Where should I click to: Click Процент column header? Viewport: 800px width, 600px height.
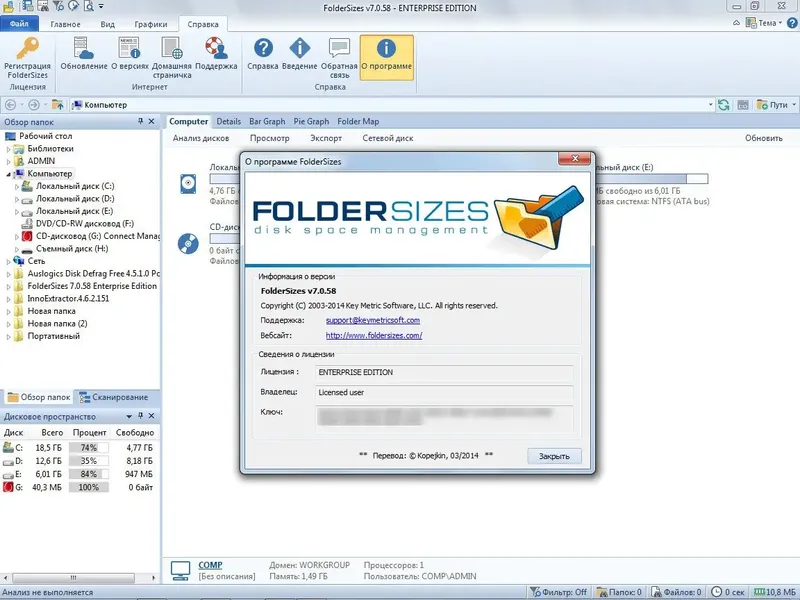click(89, 433)
